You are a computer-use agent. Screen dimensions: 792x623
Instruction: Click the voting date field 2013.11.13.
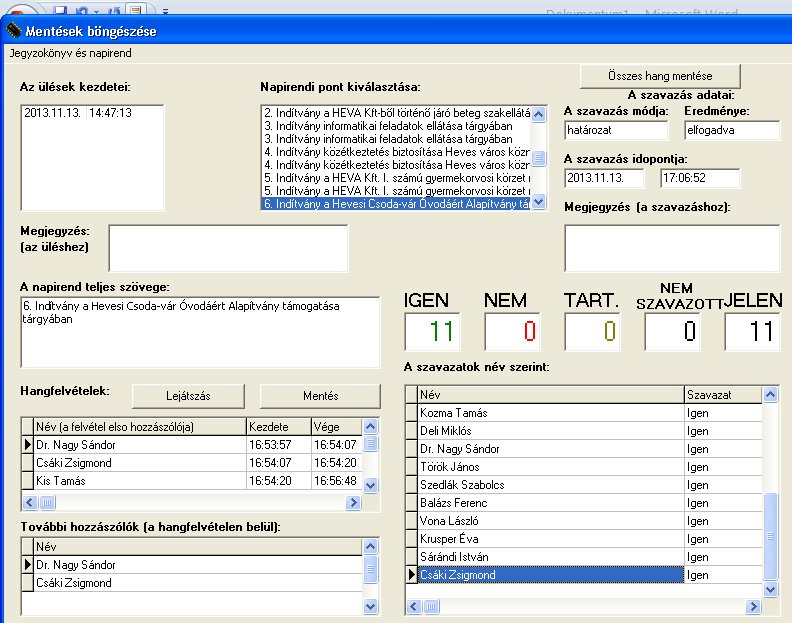coord(604,178)
